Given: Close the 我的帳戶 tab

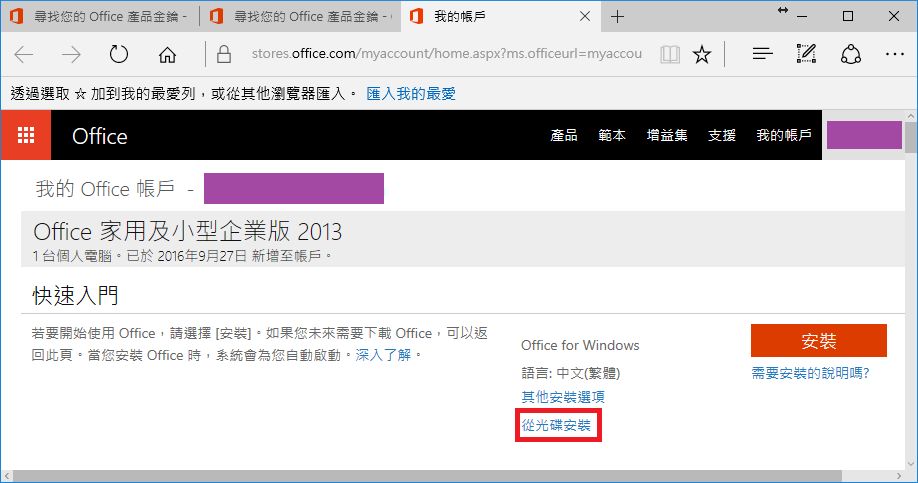Looking at the screenshot, I should (x=584, y=16).
